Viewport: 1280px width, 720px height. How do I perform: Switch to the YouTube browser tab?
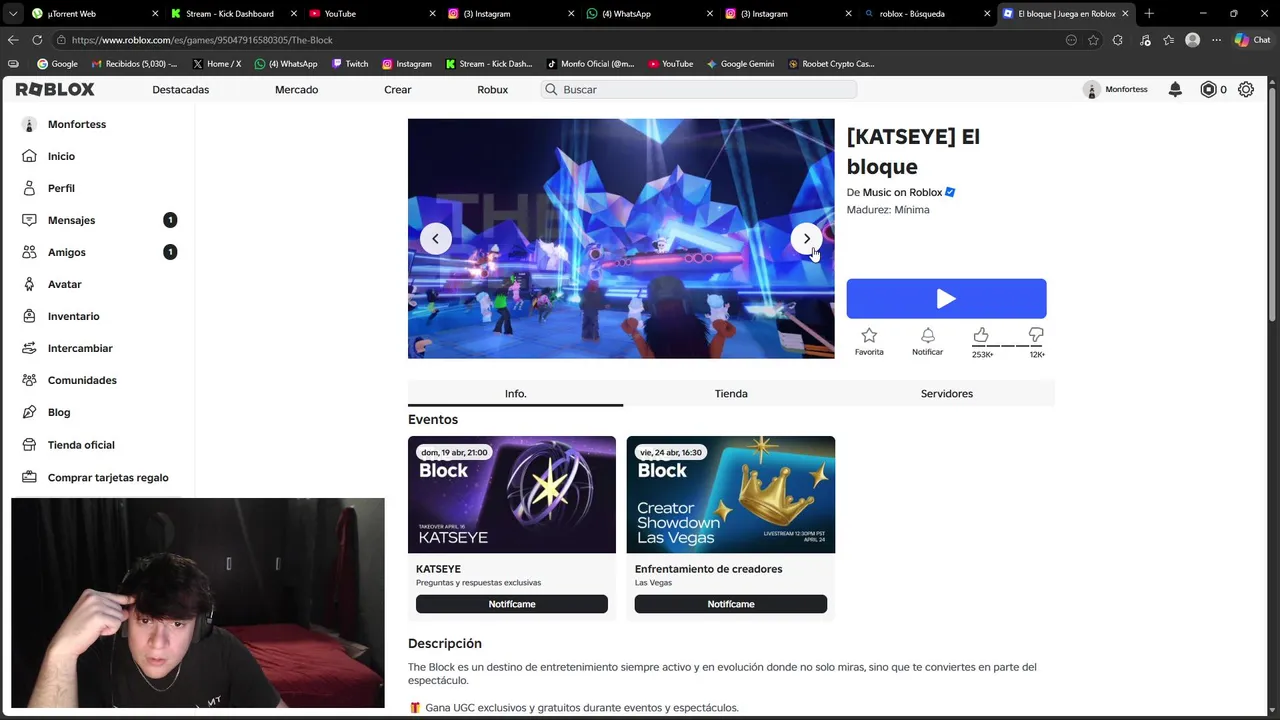tap(371, 13)
